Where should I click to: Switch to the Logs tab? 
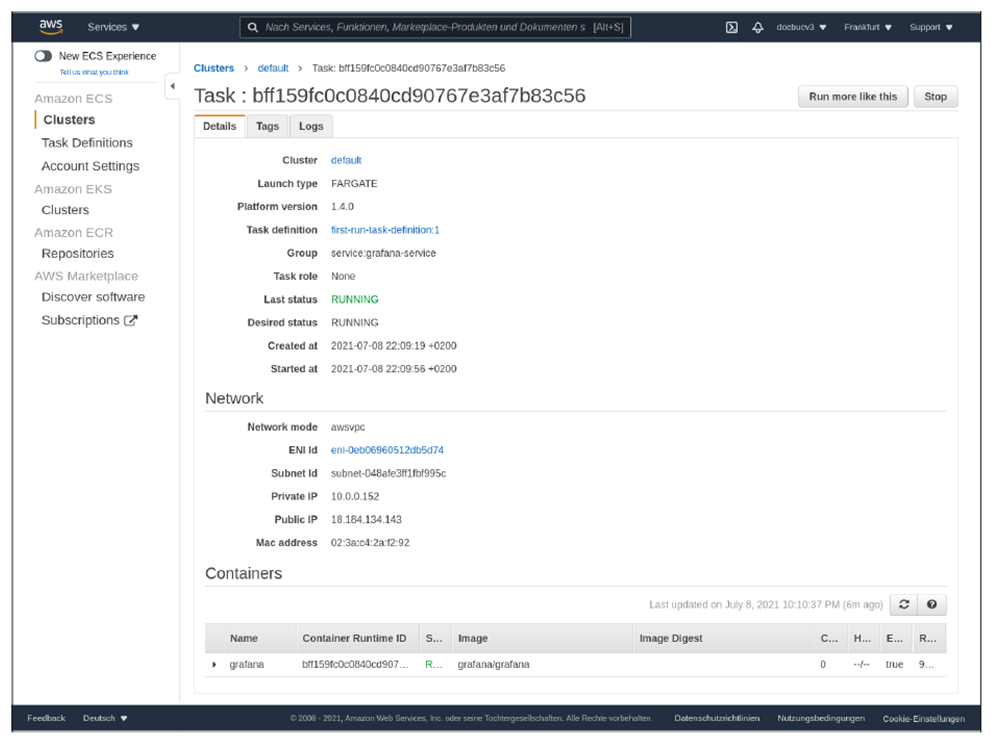pos(311,126)
